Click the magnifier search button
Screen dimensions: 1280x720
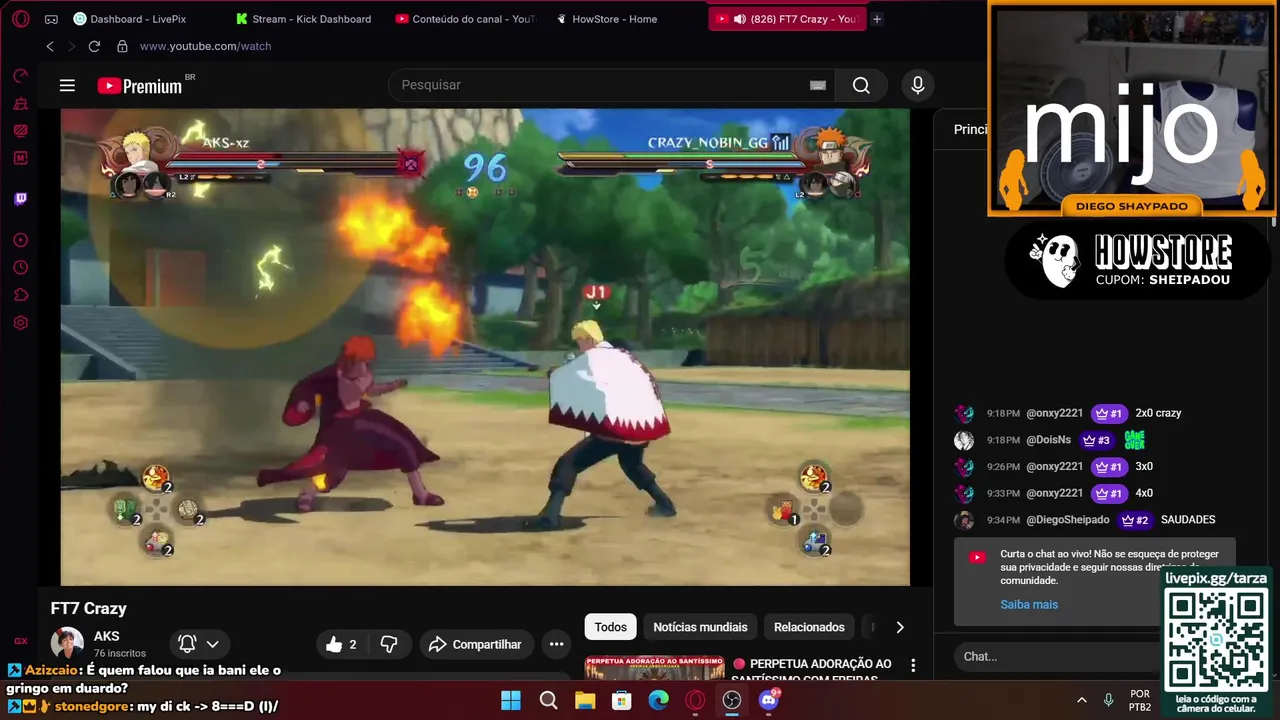(861, 85)
